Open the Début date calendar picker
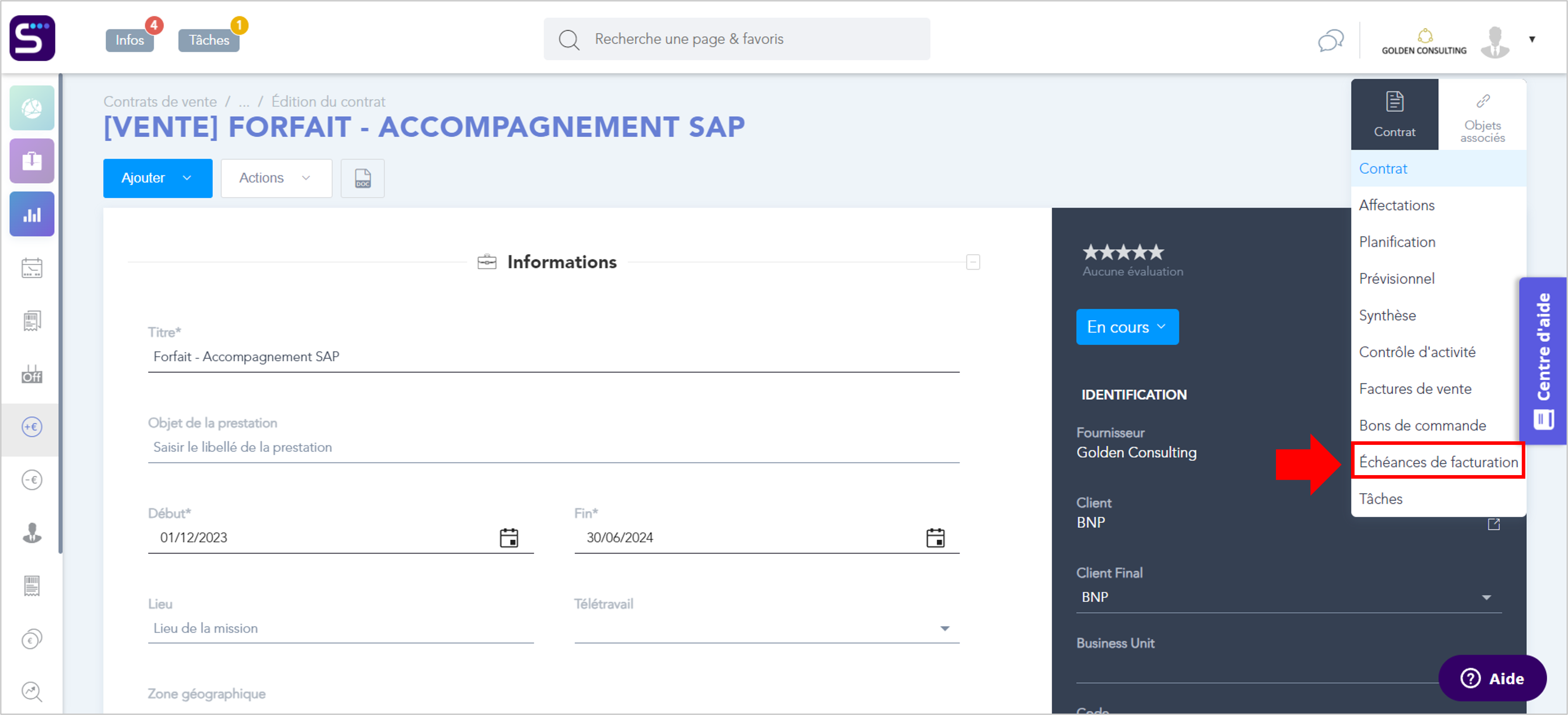Screen dimensions: 1568x715 (x=509, y=538)
